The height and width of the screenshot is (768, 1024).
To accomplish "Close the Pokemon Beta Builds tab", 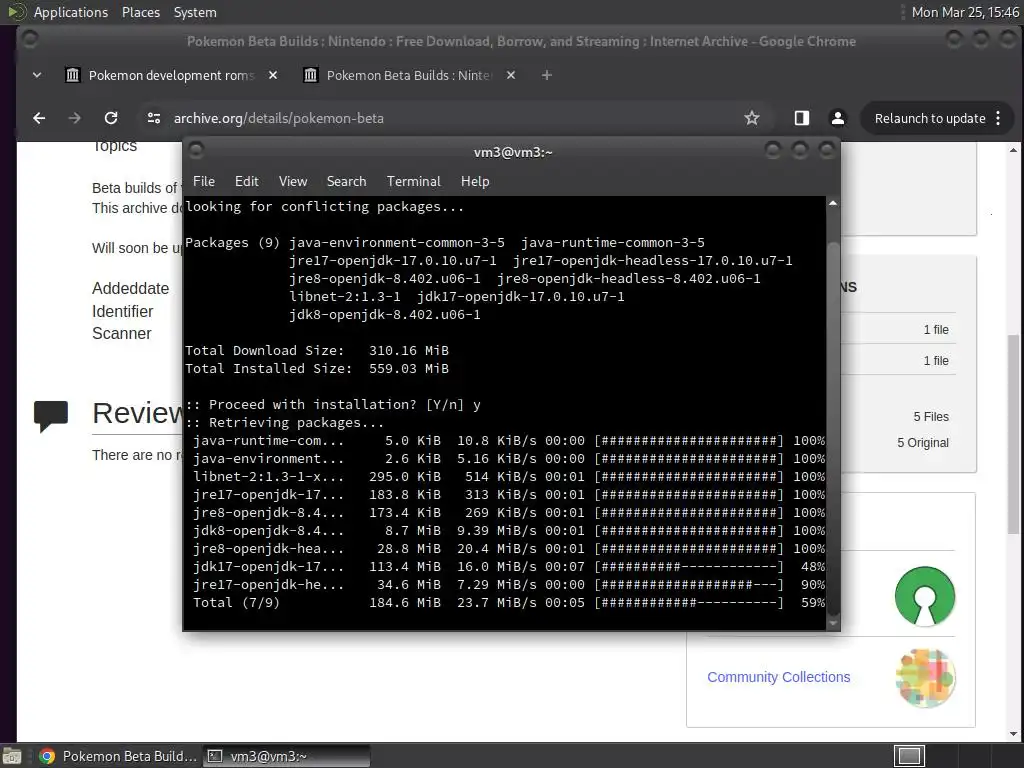I will 511,76.
